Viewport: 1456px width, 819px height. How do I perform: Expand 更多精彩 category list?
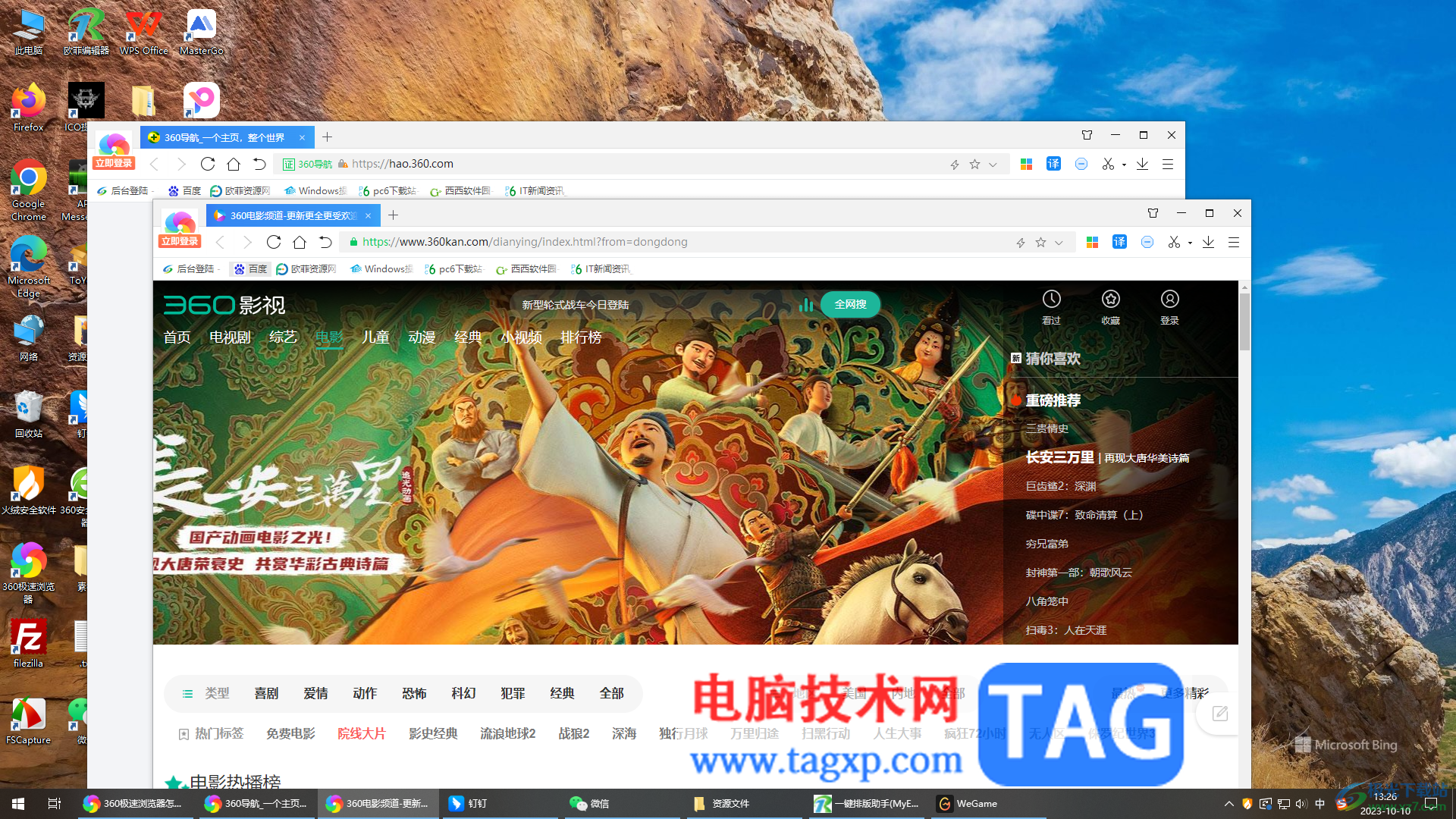click(x=1186, y=692)
